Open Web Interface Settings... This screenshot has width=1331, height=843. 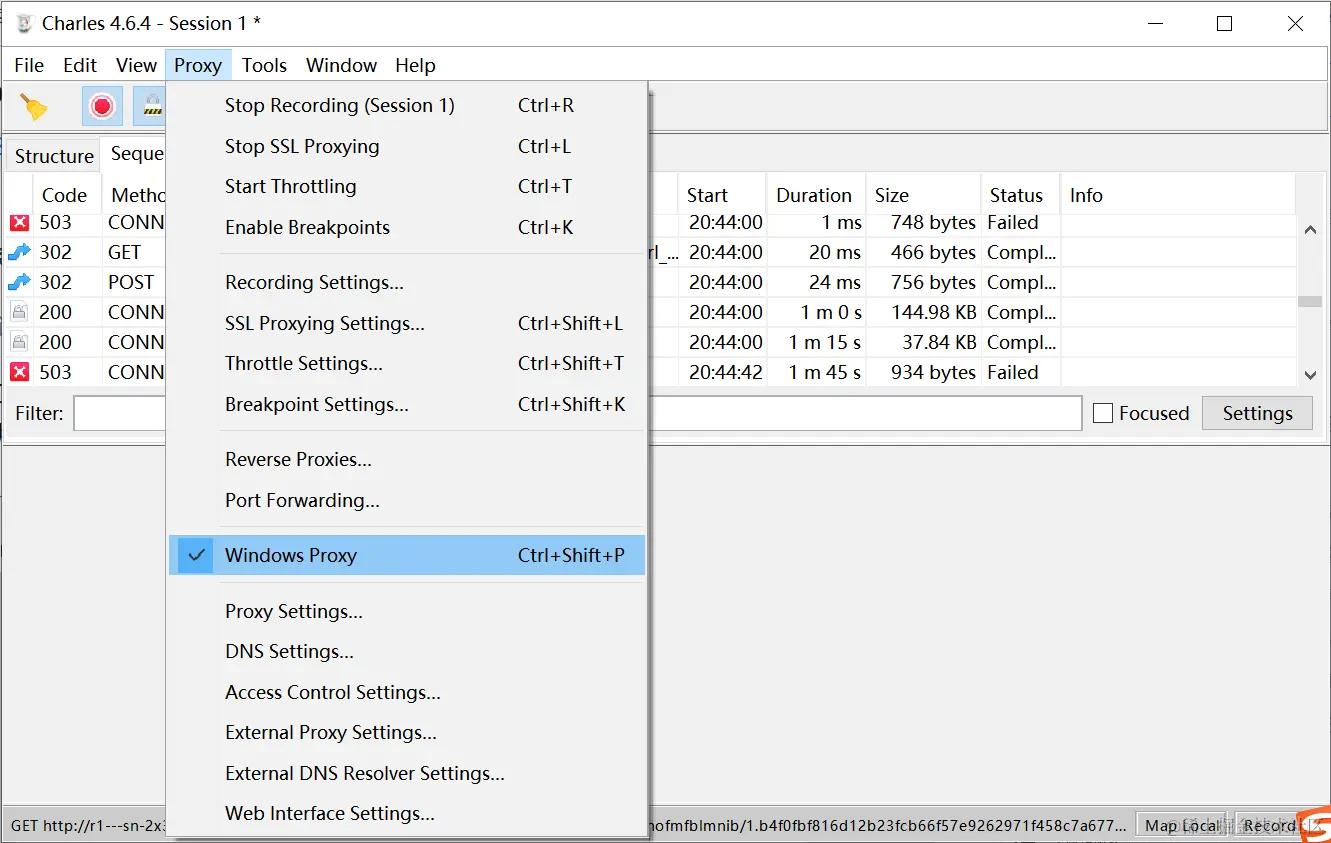[407, 813]
